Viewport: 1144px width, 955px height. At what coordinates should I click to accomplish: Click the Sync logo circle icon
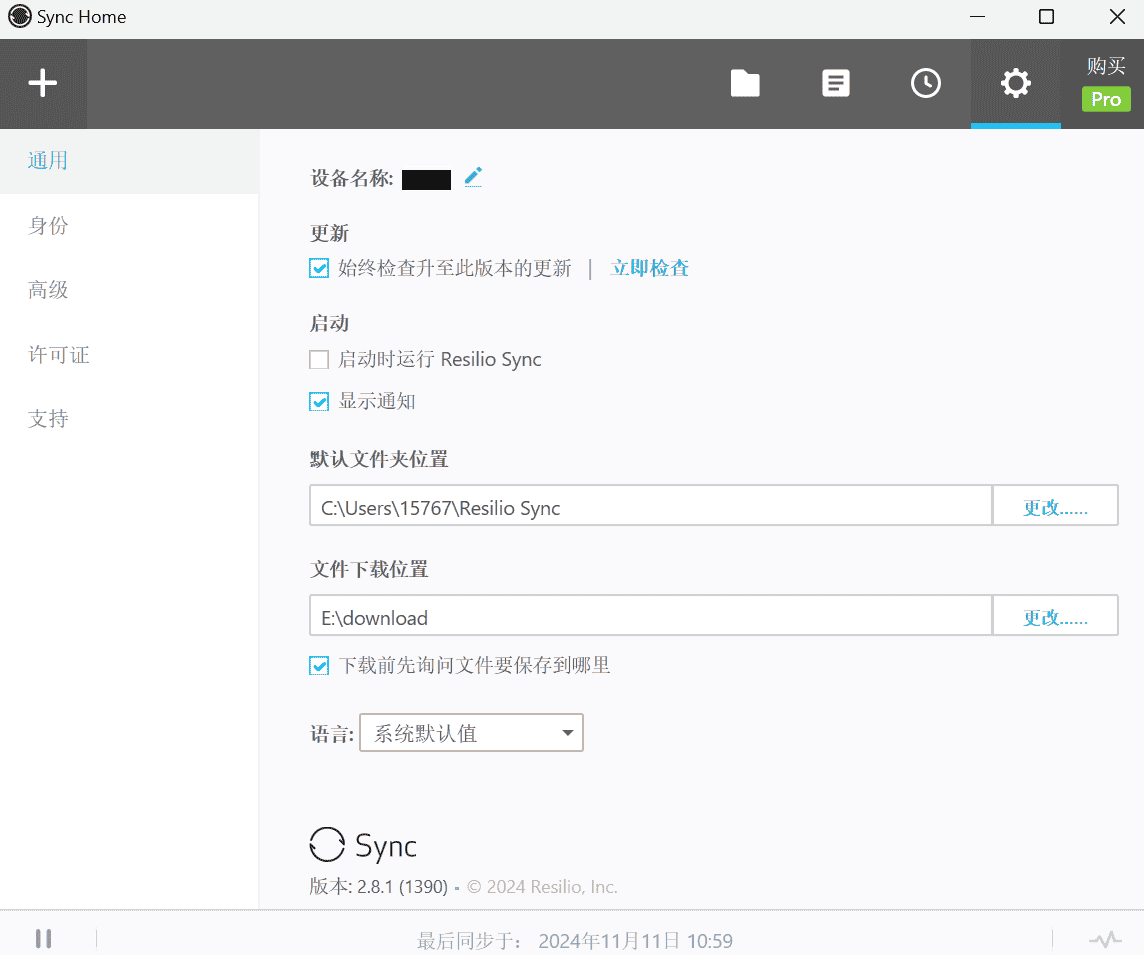327,845
